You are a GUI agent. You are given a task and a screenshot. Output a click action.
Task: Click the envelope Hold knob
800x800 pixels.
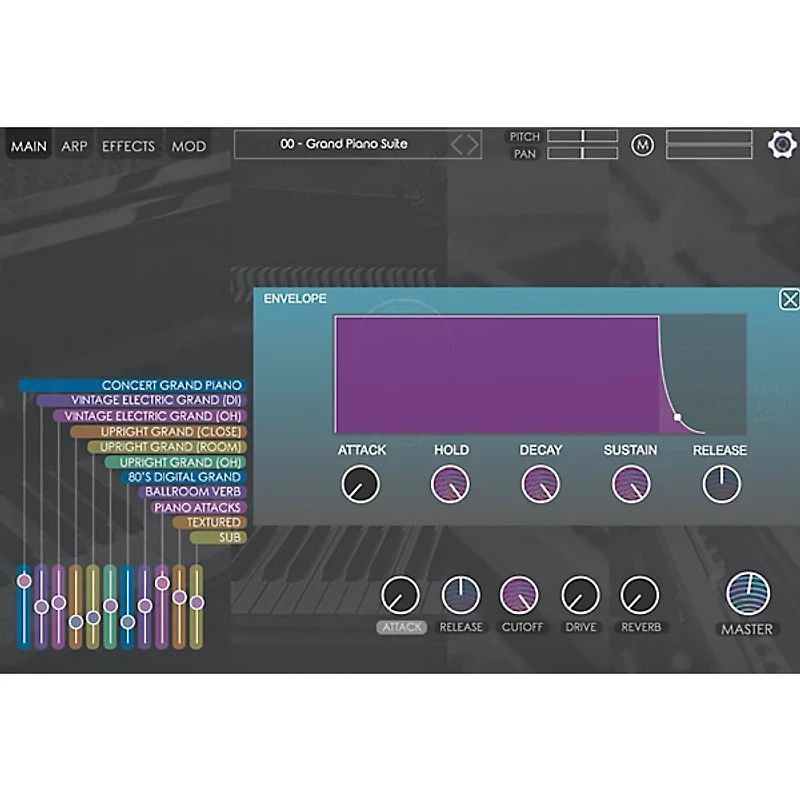point(451,486)
